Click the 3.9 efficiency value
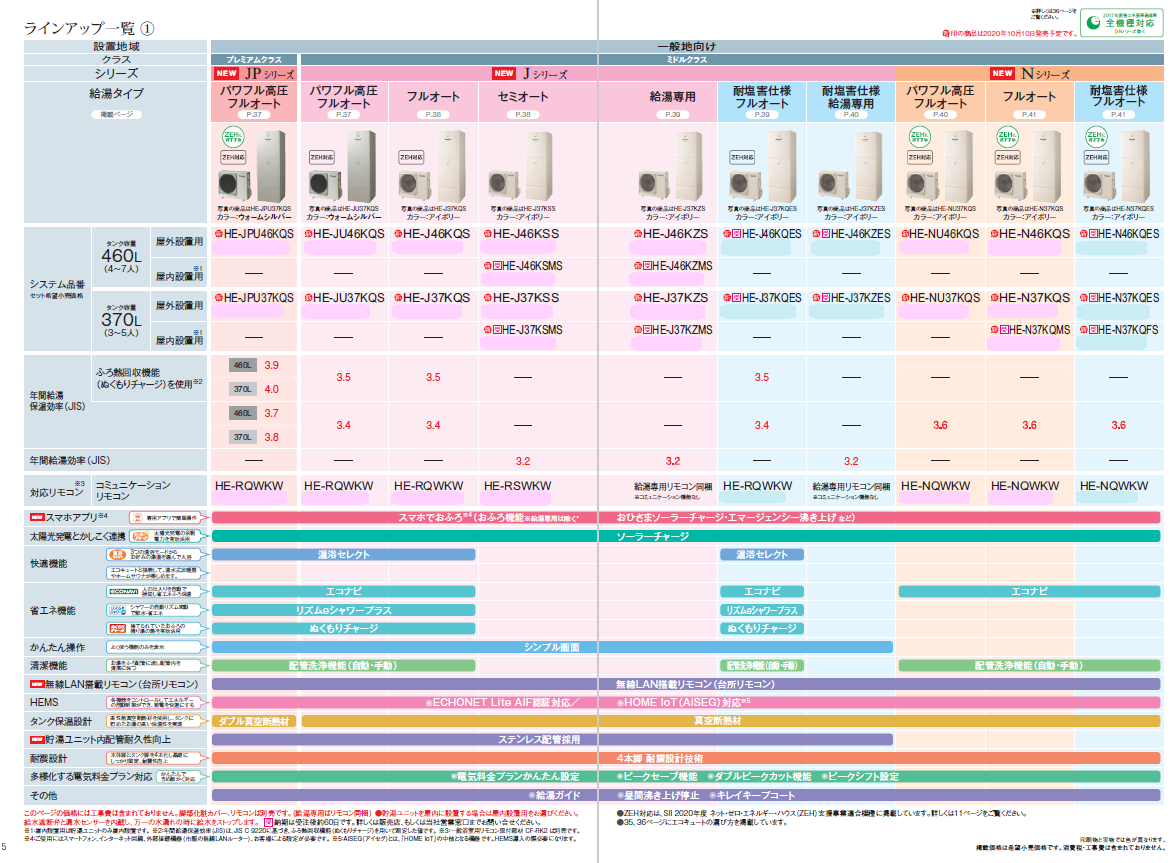 tap(272, 365)
